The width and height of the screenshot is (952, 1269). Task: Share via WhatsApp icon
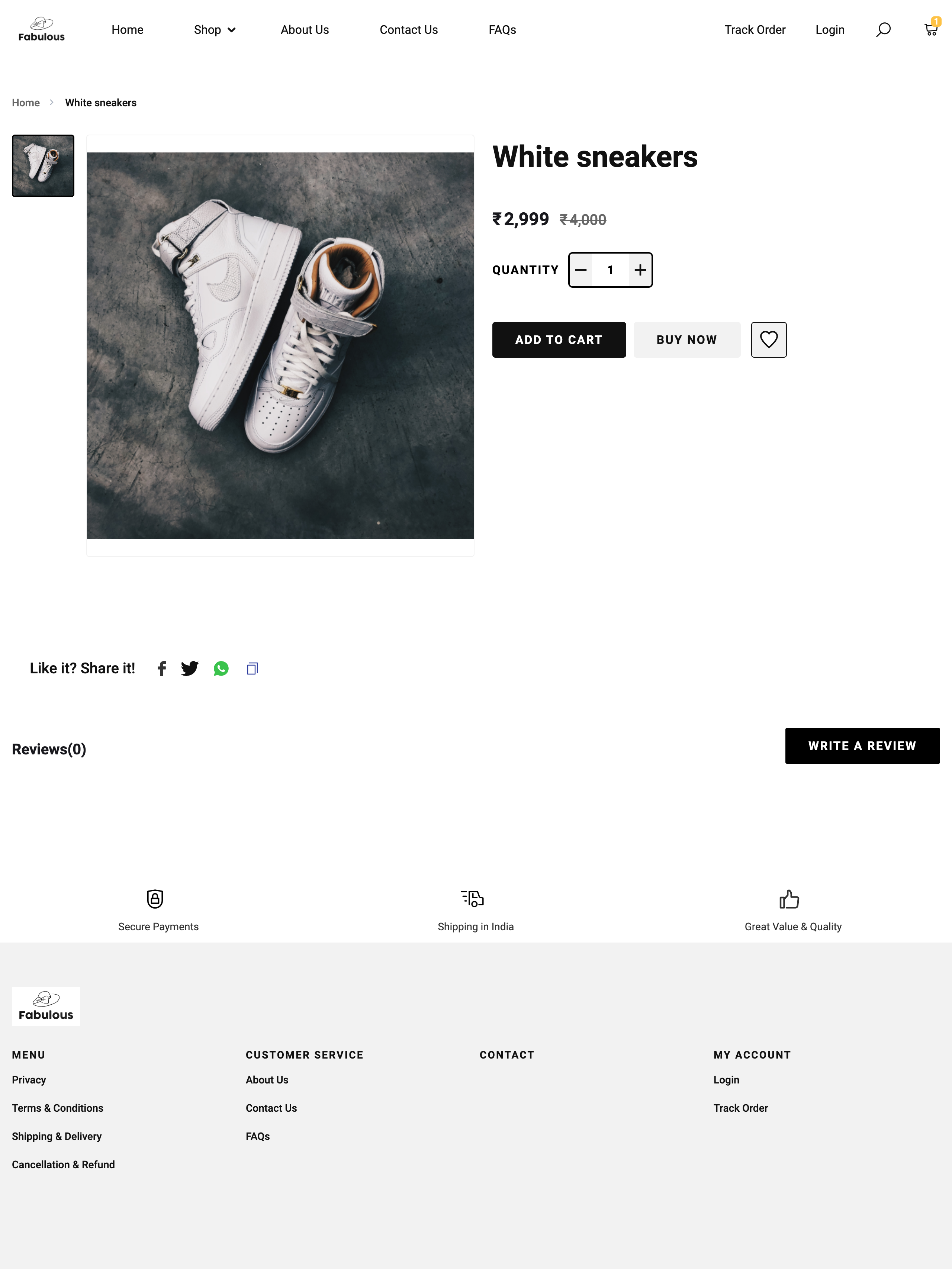(221, 669)
